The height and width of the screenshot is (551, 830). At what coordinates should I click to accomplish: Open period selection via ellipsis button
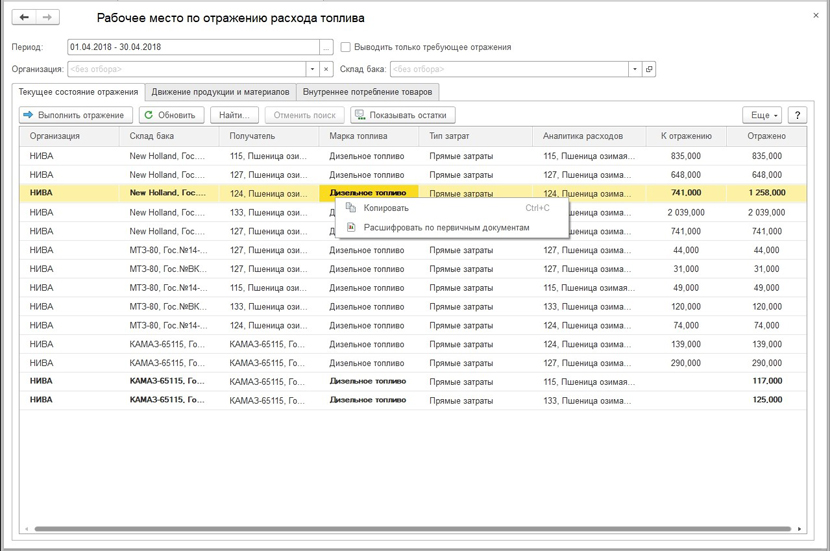click(326, 47)
